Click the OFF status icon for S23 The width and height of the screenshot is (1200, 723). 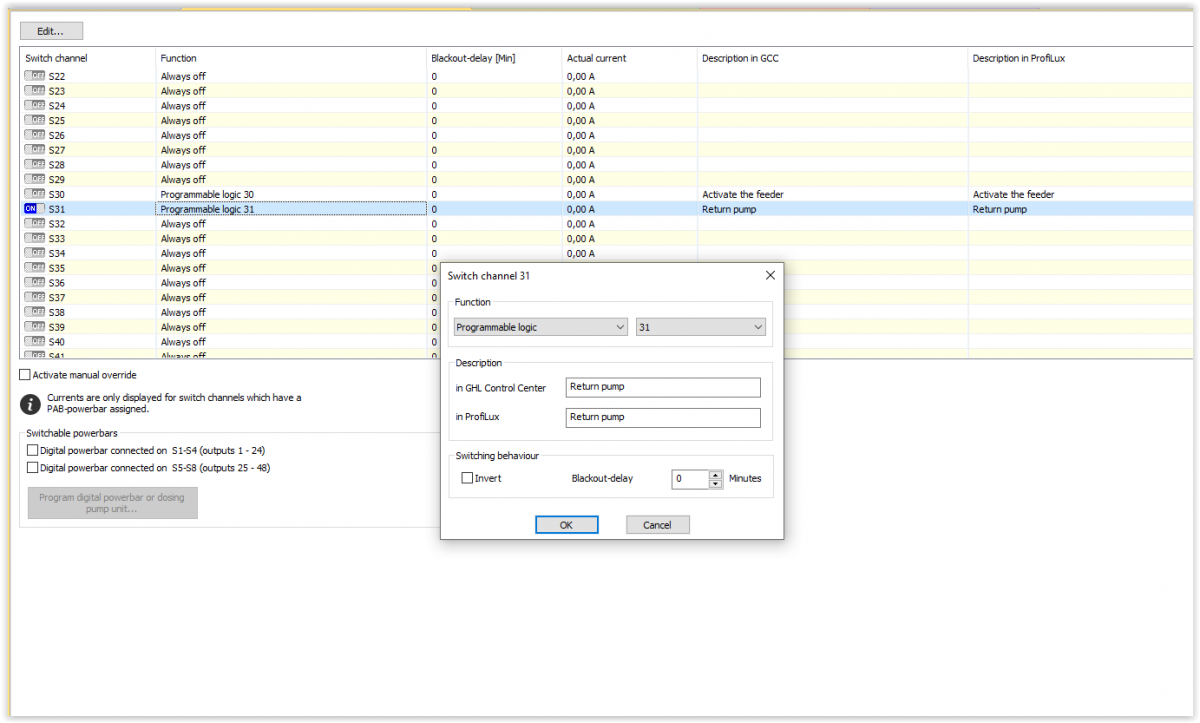click(x=34, y=91)
